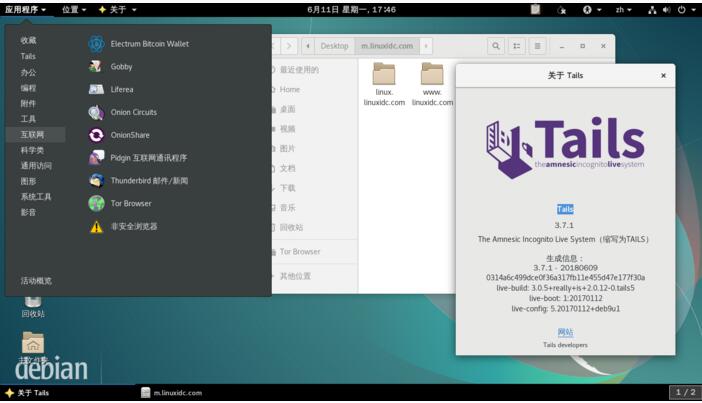Open the power system menu

point(686,9)
